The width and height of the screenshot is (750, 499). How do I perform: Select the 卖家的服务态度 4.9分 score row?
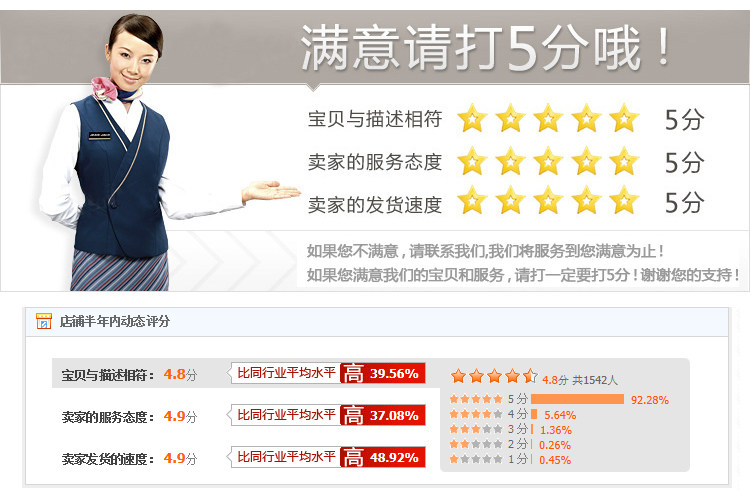130,416
